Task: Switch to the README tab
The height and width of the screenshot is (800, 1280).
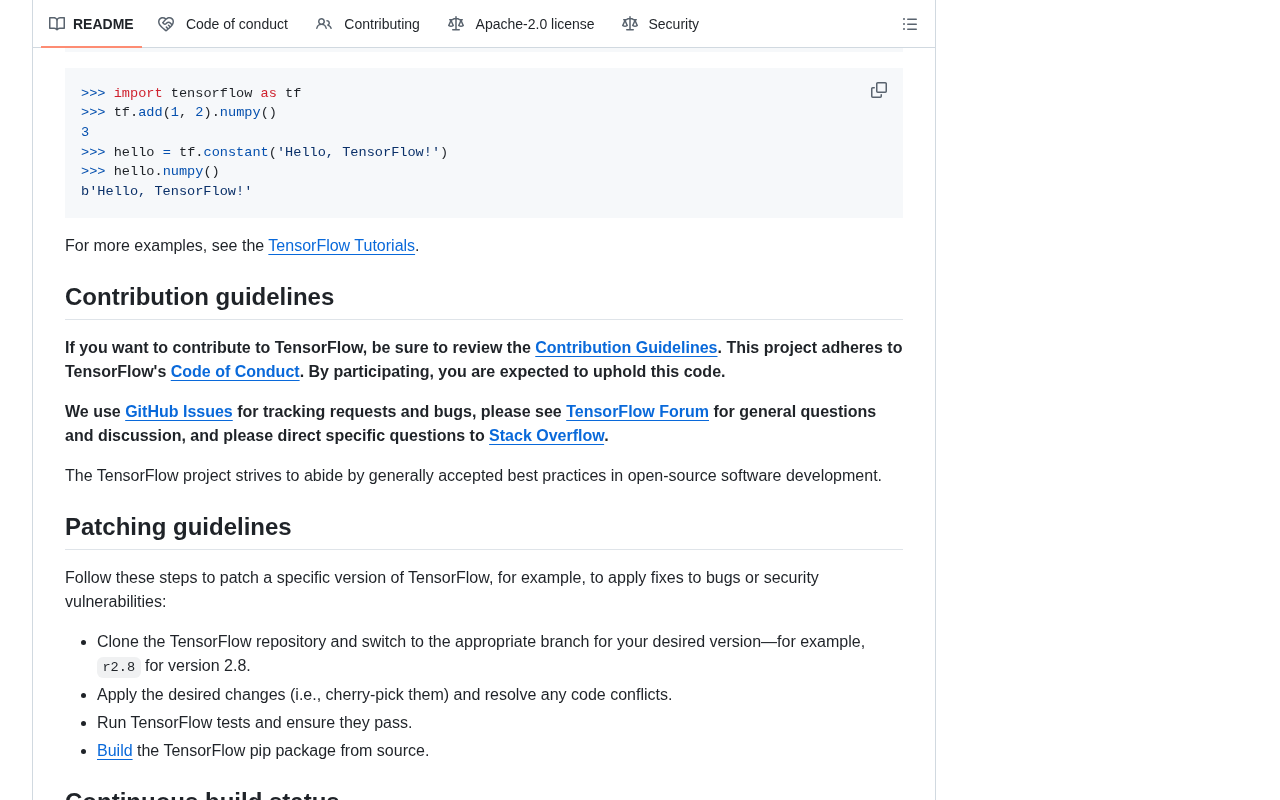Action: tap(91, 24)
